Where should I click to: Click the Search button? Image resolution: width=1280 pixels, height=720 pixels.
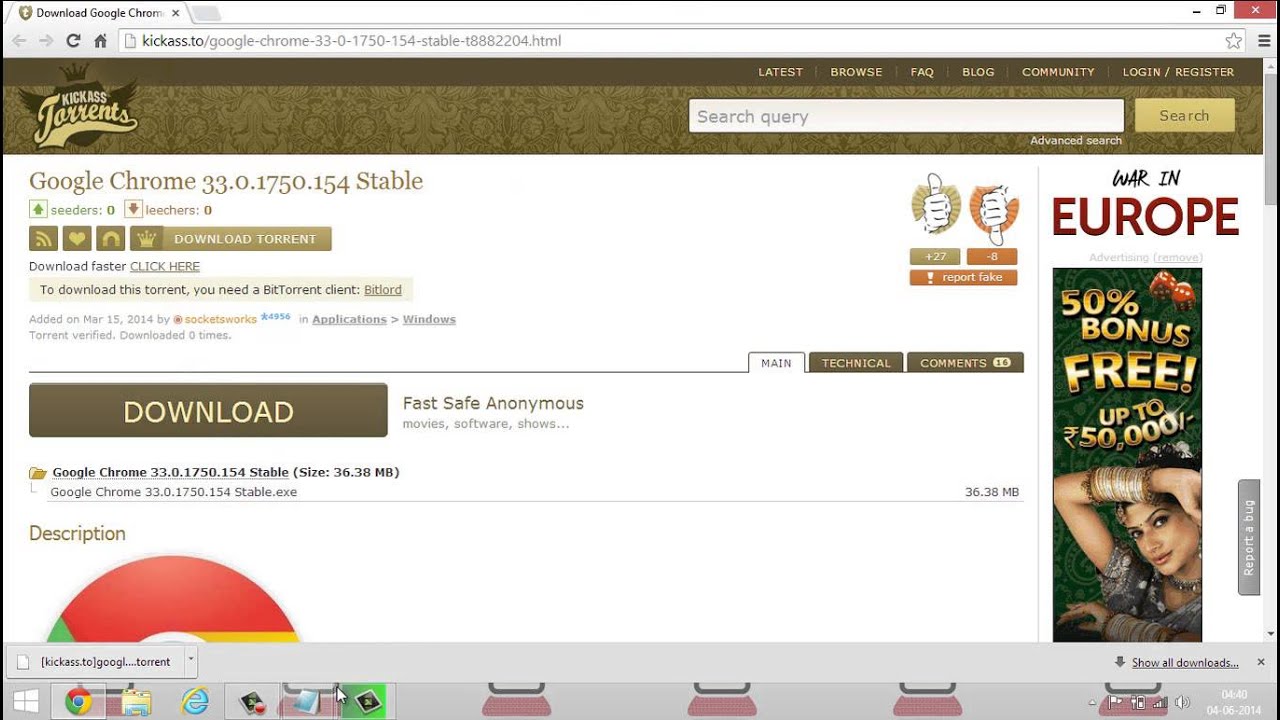point(1184,116)
